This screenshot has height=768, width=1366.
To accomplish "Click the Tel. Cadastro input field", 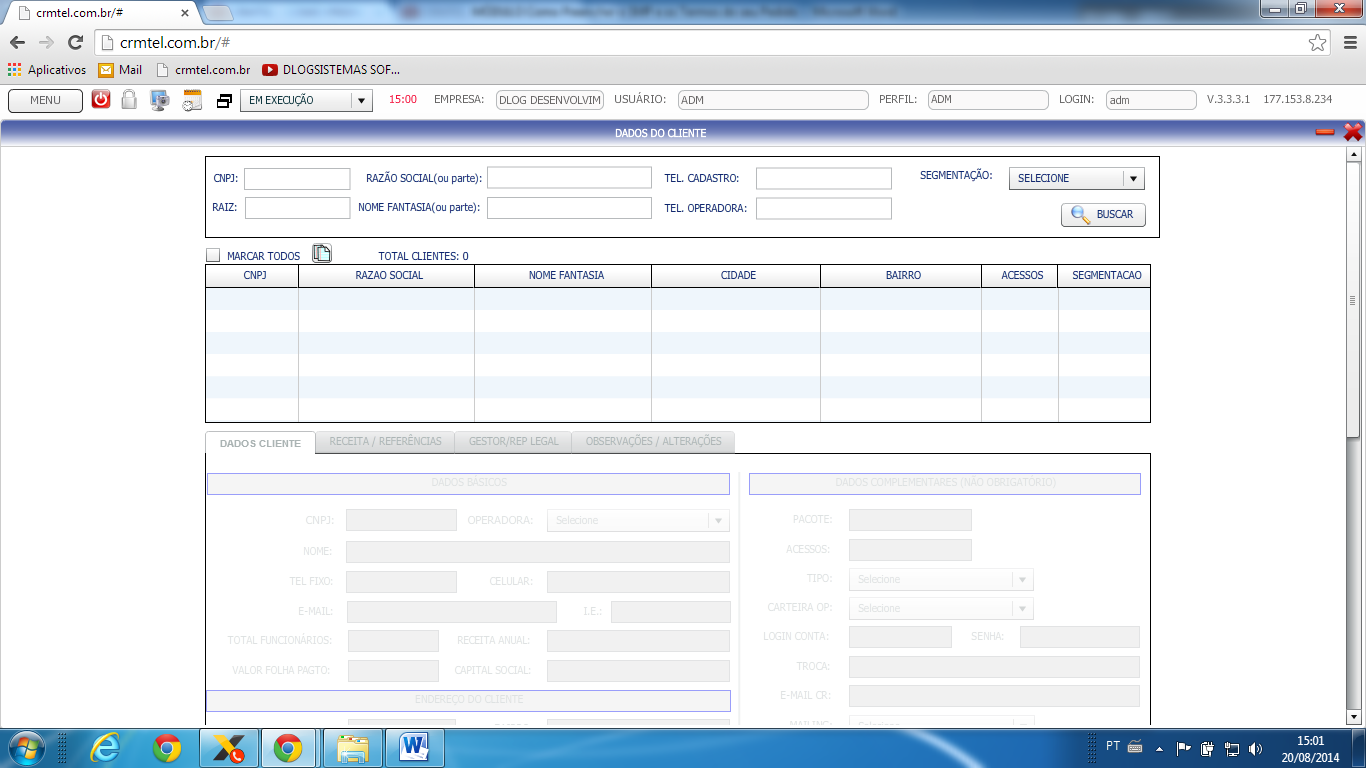I will click(x=823, y=178).
